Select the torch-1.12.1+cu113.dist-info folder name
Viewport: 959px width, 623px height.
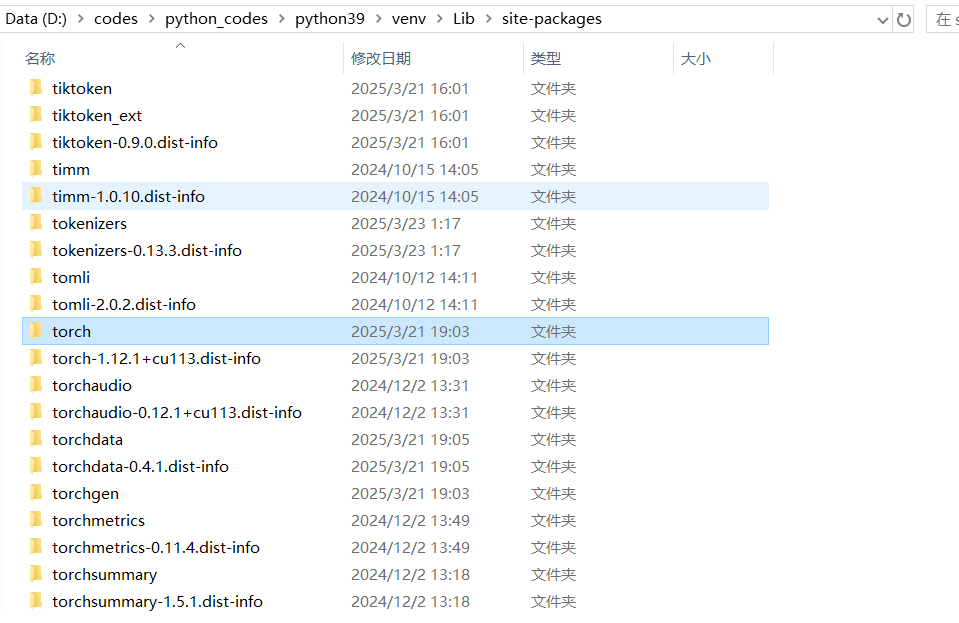point(156,358)
